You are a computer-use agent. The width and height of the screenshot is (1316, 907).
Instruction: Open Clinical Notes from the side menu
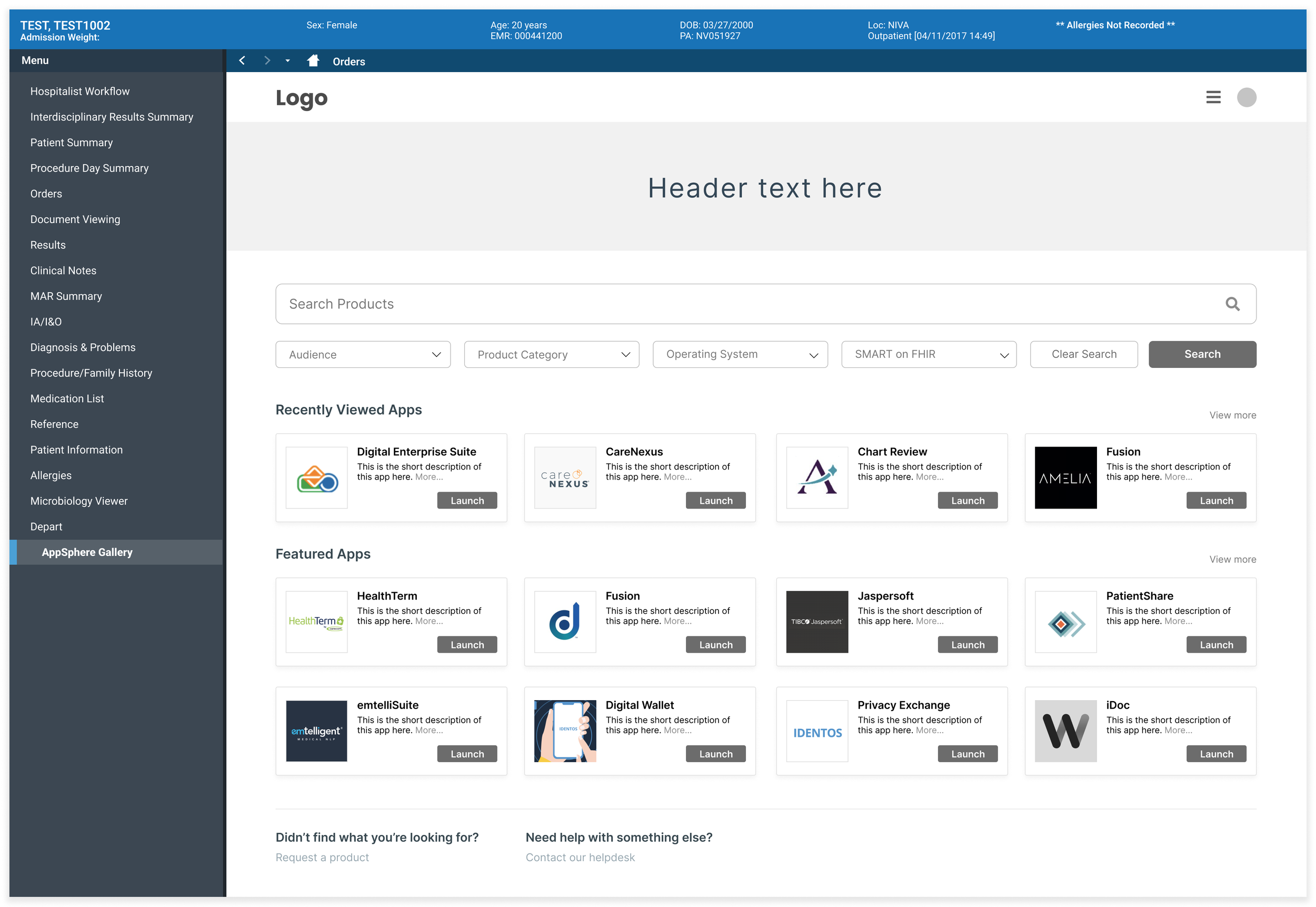tap(63, 271)
